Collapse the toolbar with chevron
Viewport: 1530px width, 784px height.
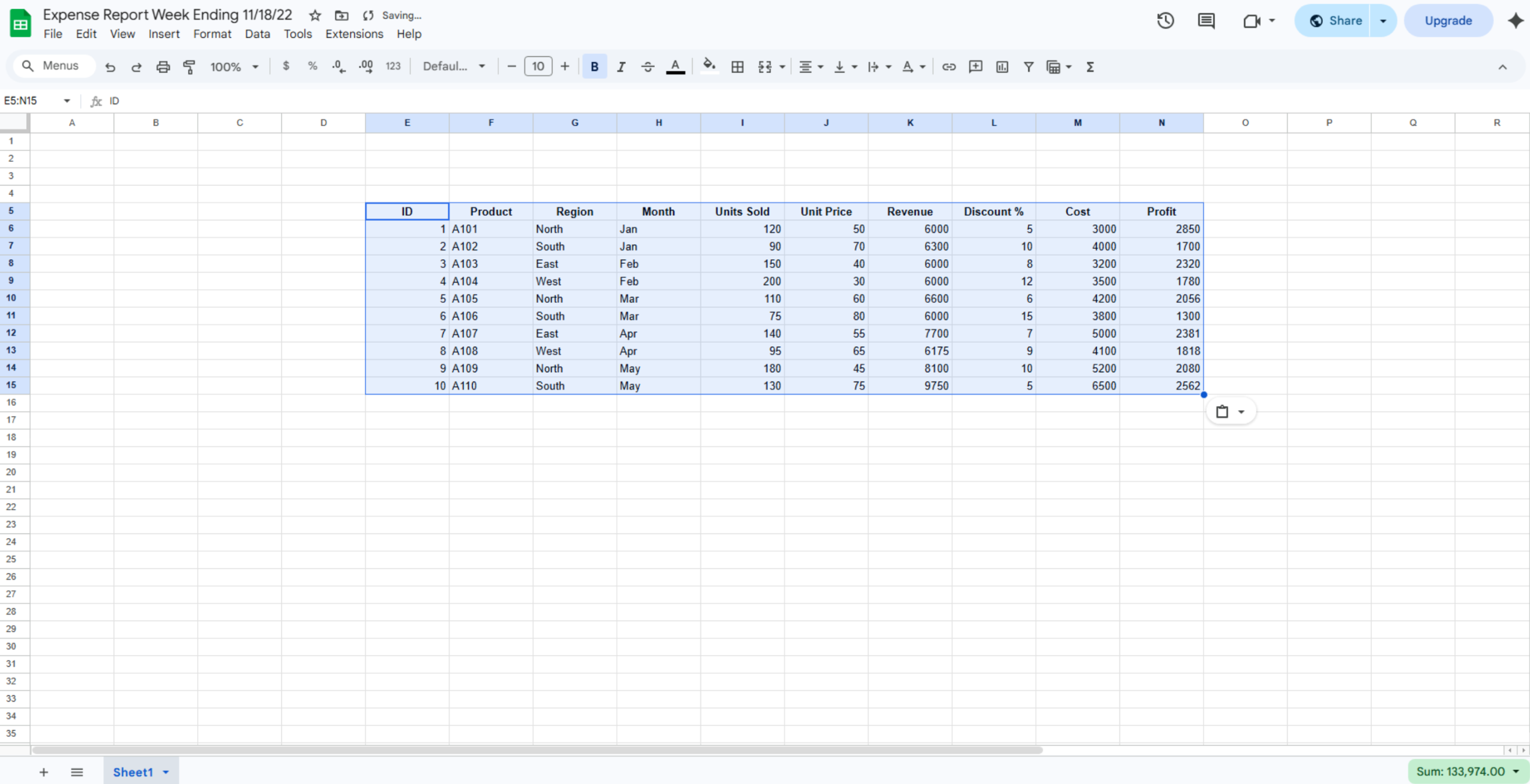pos(1502,67)
